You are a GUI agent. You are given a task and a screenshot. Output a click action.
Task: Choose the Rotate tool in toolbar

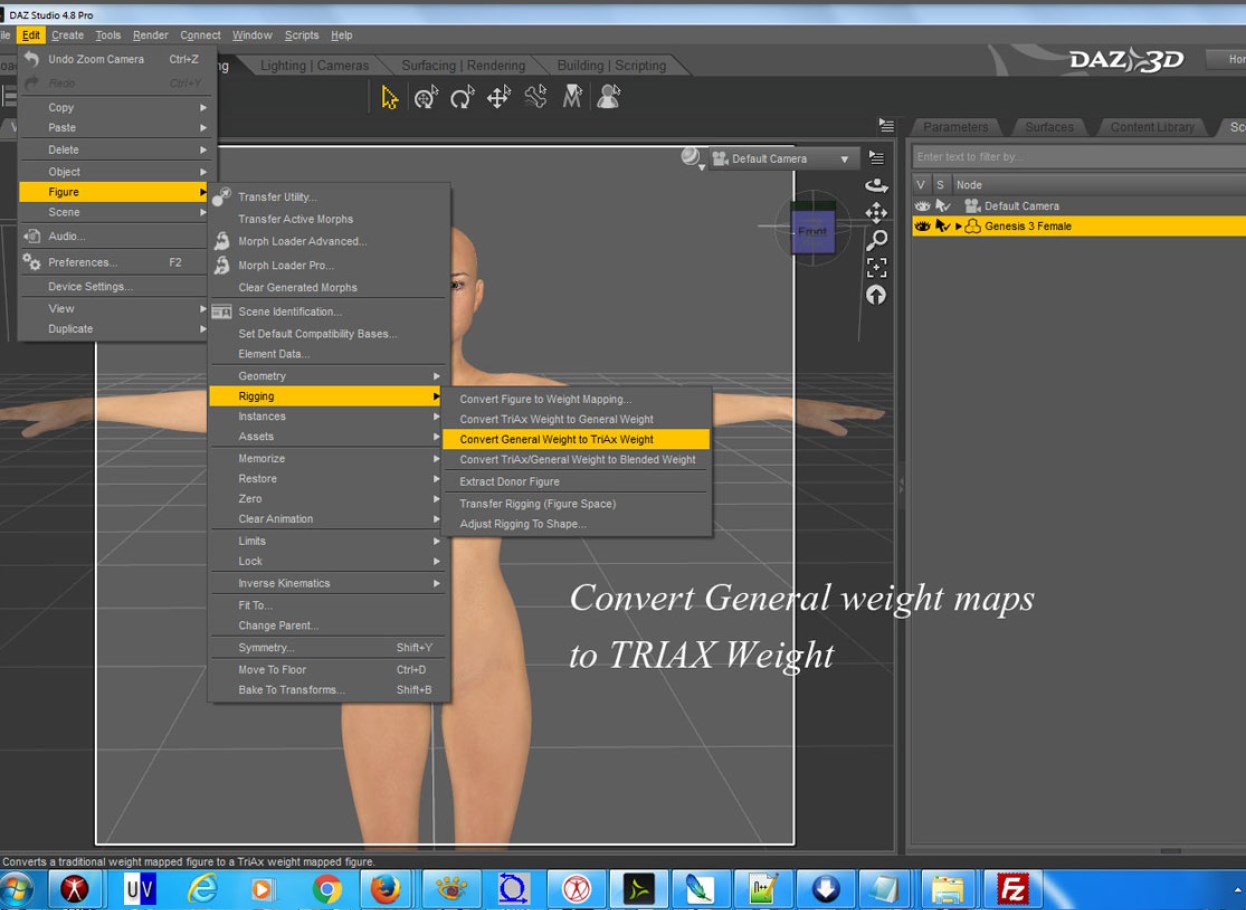pos(462,97)
